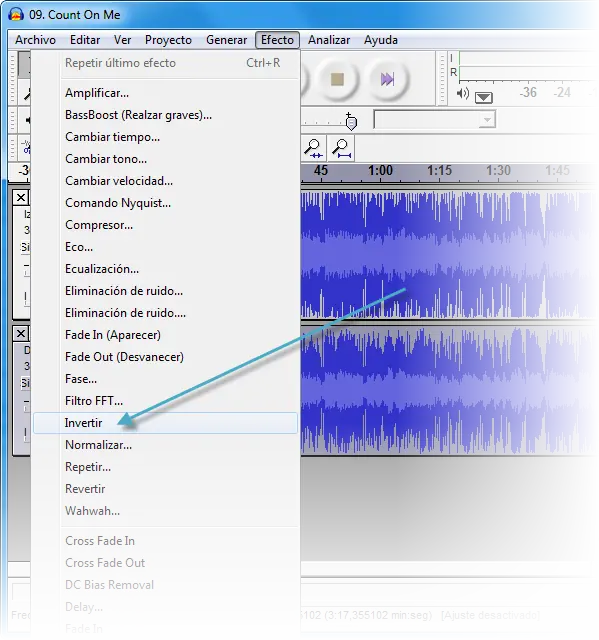Close the upper audio track
Viewport: 599px width, 640px height.
[21, 198]
